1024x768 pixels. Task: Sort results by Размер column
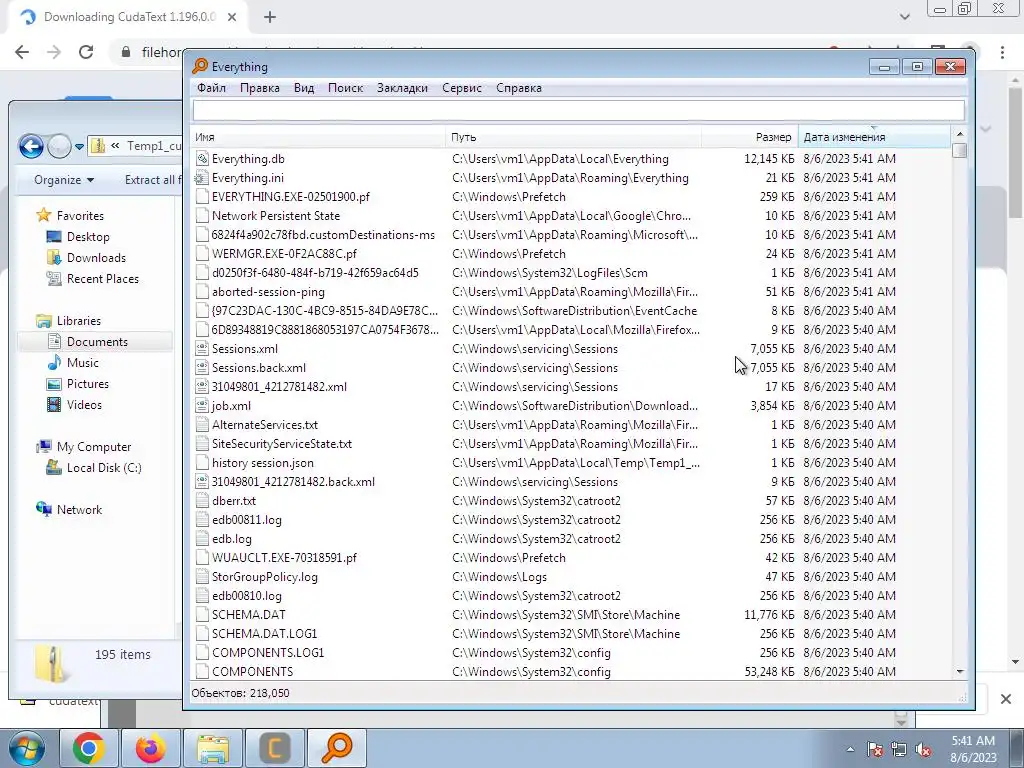[x=750, y=137]
